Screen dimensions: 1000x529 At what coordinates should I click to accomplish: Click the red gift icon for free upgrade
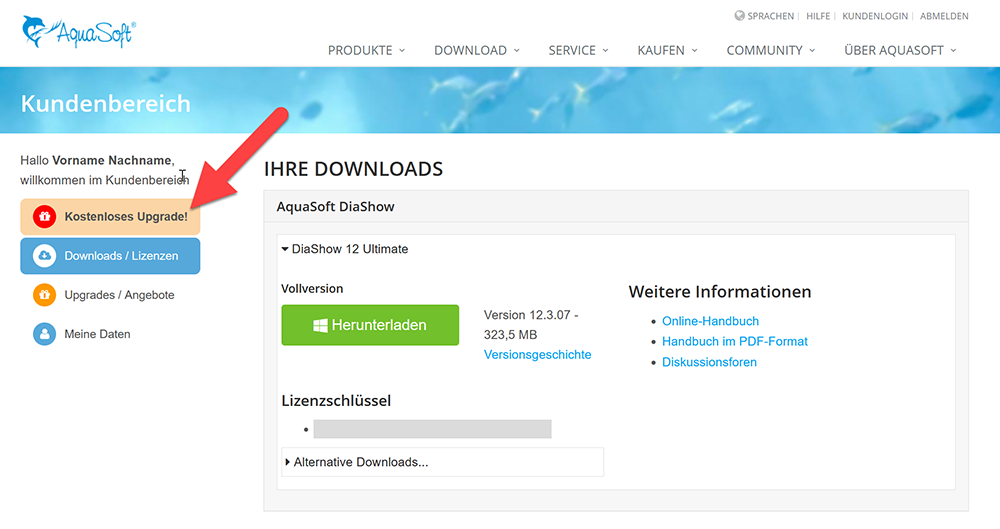[x=44, y=216]
